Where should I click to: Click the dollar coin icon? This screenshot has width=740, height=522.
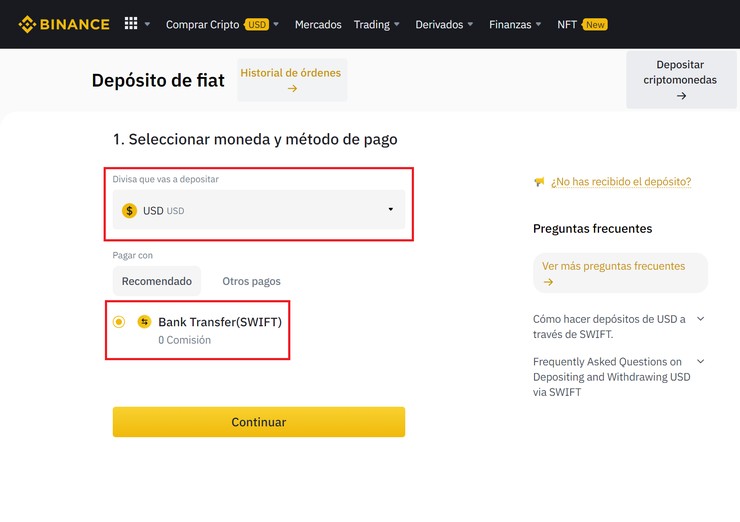[129, 210]
